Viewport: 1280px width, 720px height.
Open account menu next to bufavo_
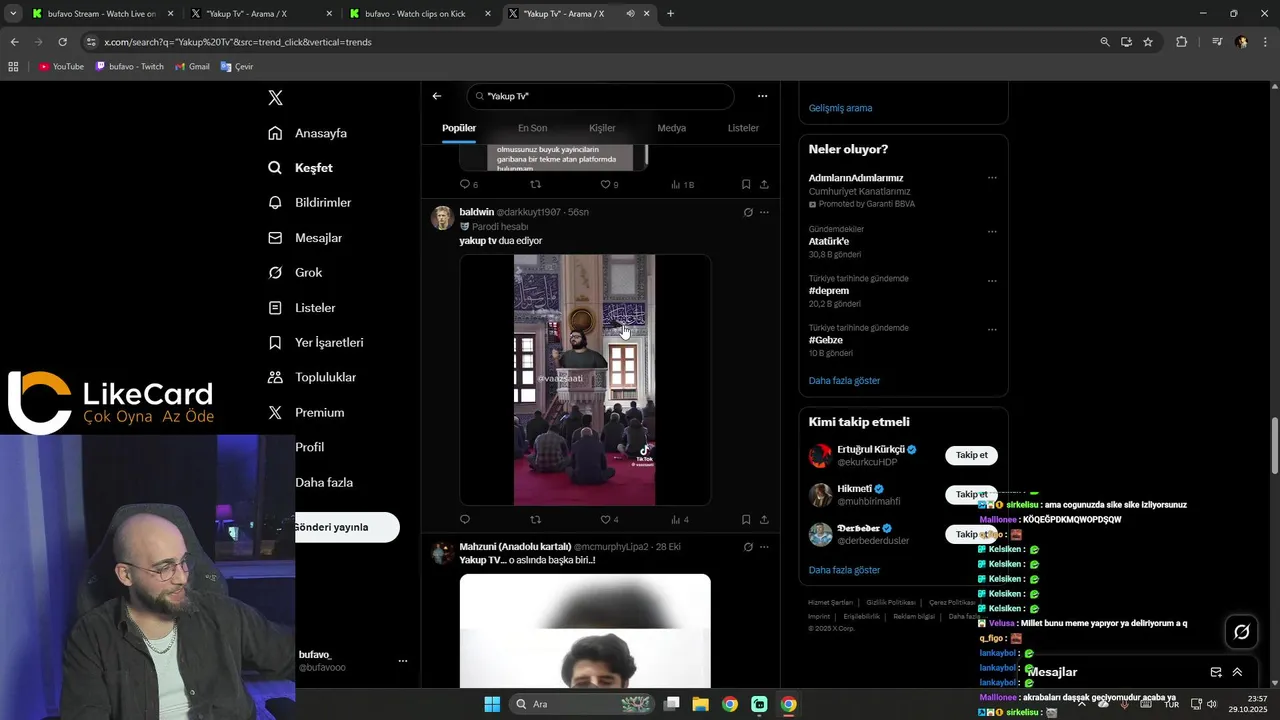pos(403,661)
